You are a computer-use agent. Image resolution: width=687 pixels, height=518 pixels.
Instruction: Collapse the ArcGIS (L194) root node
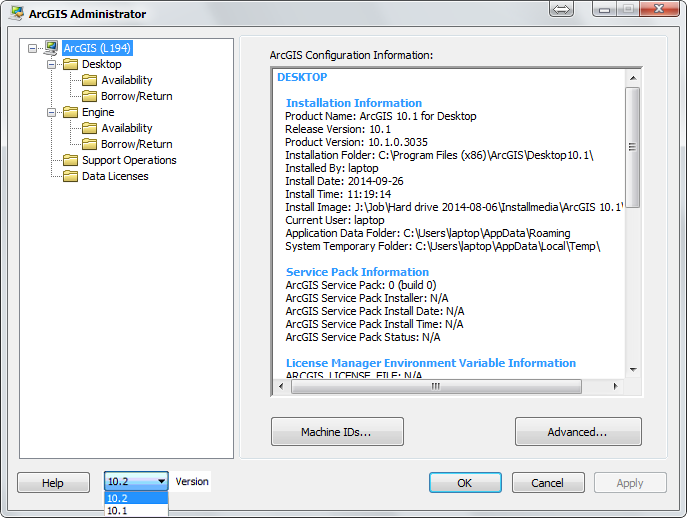pos(33,48)
